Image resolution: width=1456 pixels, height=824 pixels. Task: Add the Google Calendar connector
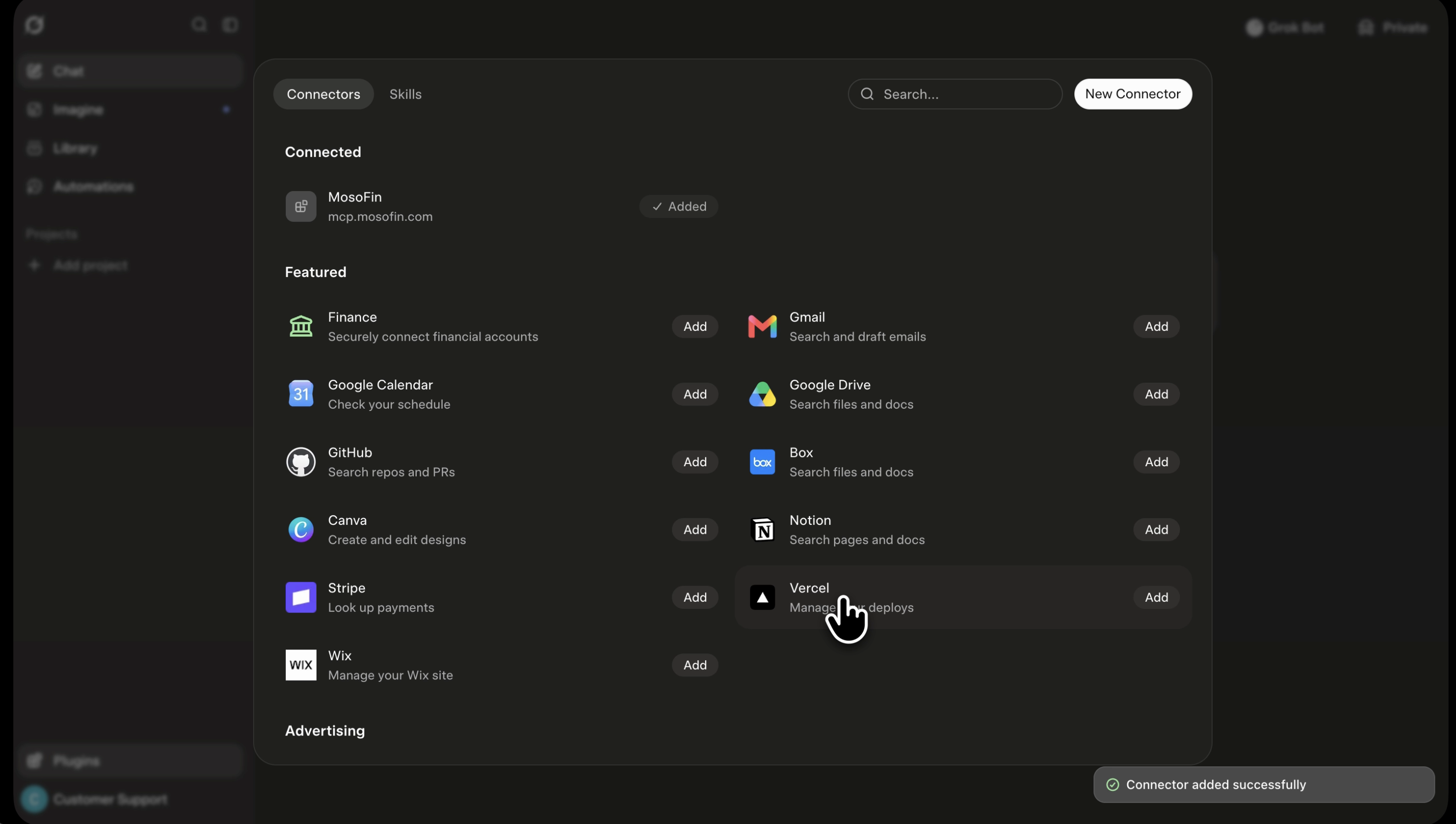pyautogui.click(x=695, y=394)
